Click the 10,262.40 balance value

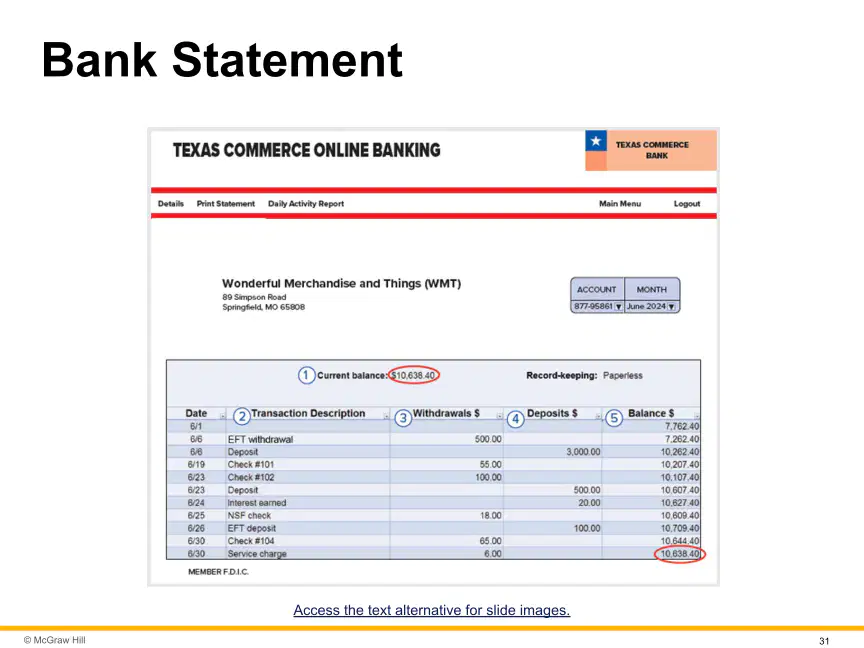[680, 452]
